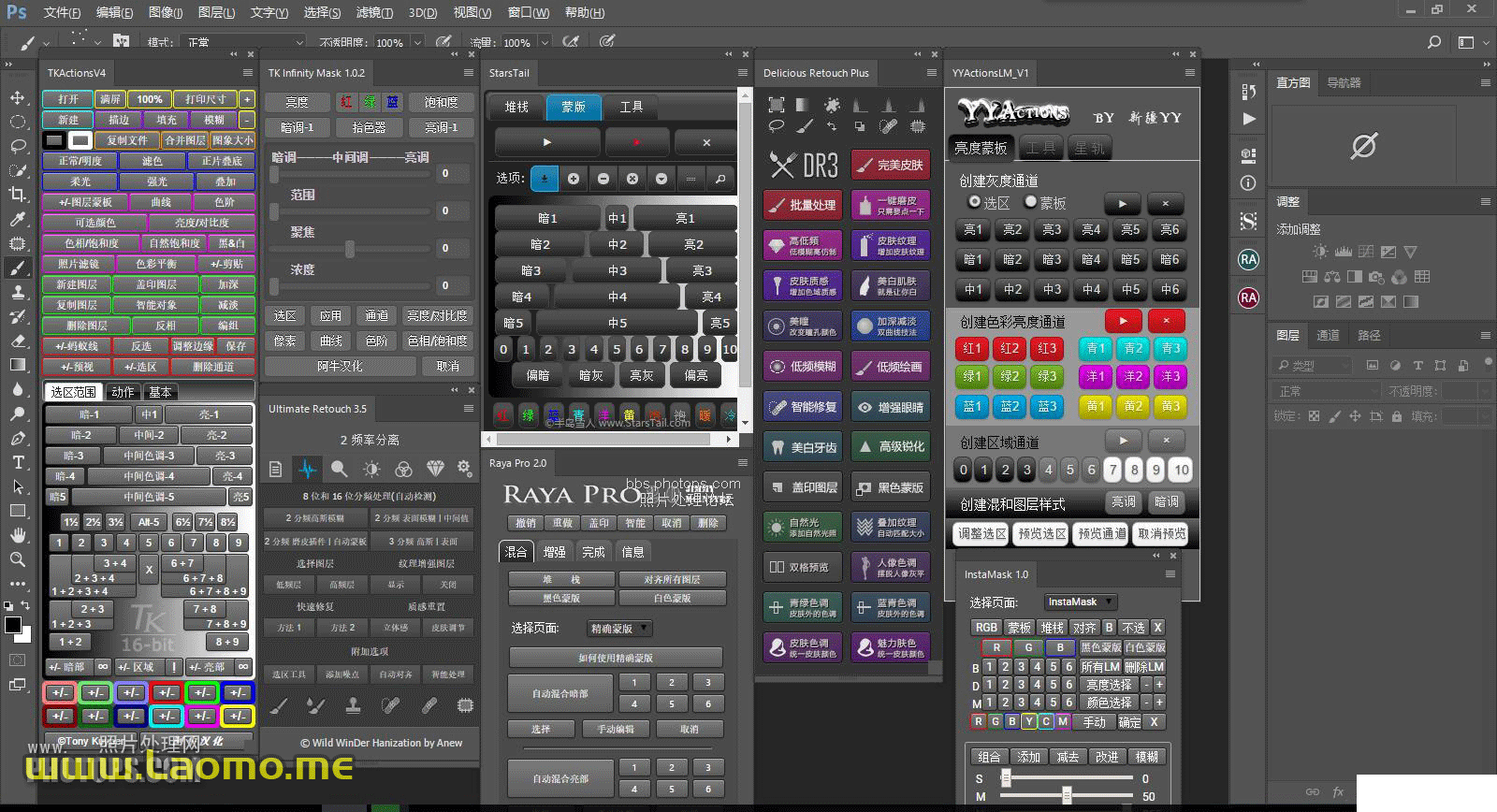Click the 批量处理 button

[803, 205]
